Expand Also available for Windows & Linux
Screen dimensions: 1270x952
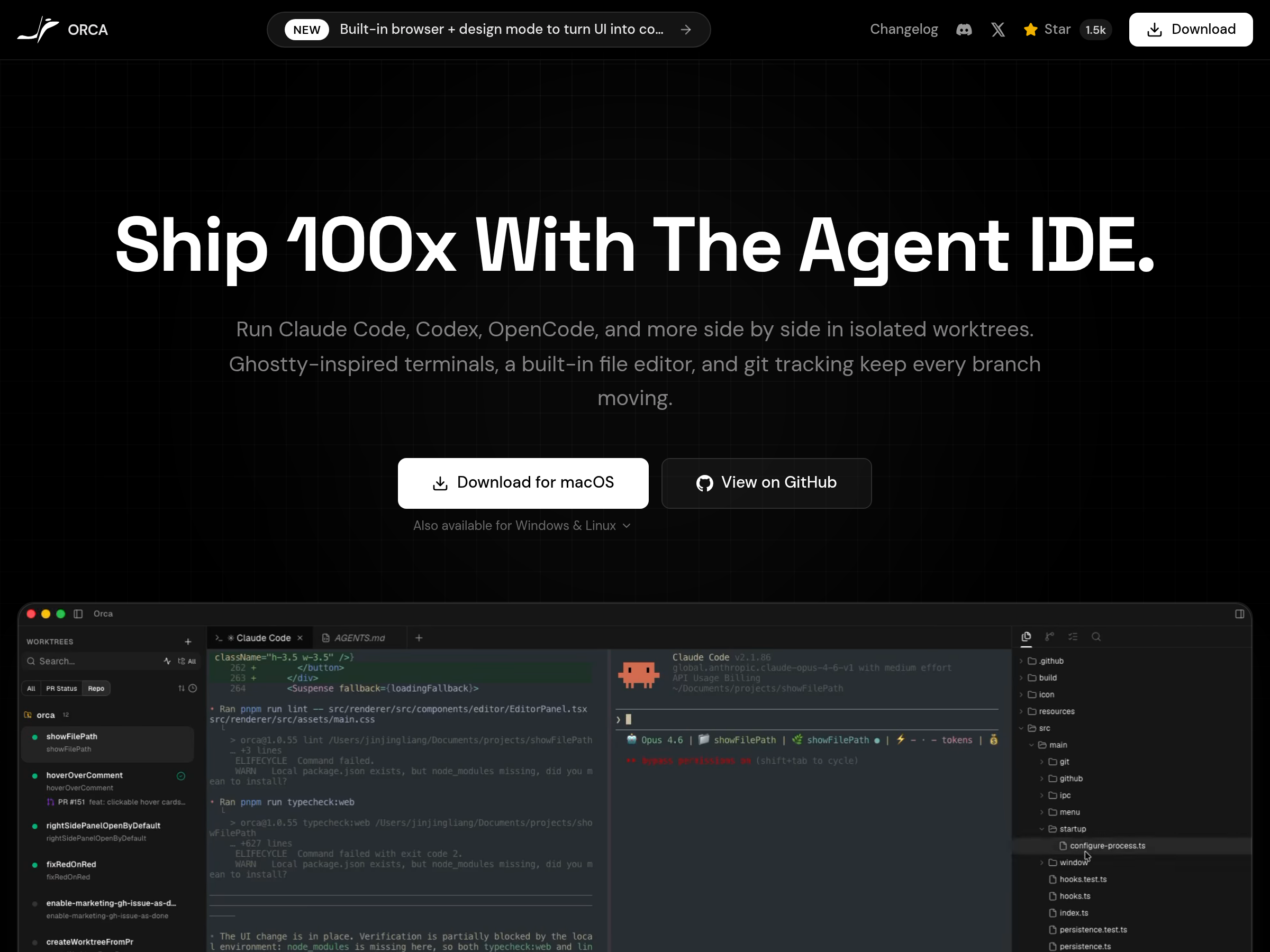point(521,526)
